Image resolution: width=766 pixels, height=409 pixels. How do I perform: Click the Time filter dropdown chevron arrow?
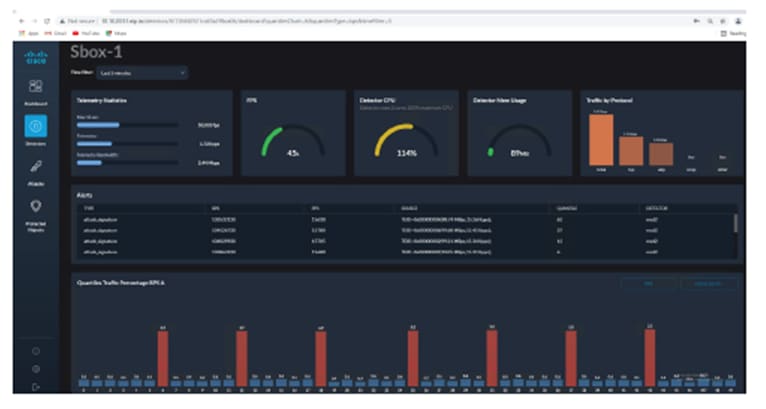coord(182,73)
